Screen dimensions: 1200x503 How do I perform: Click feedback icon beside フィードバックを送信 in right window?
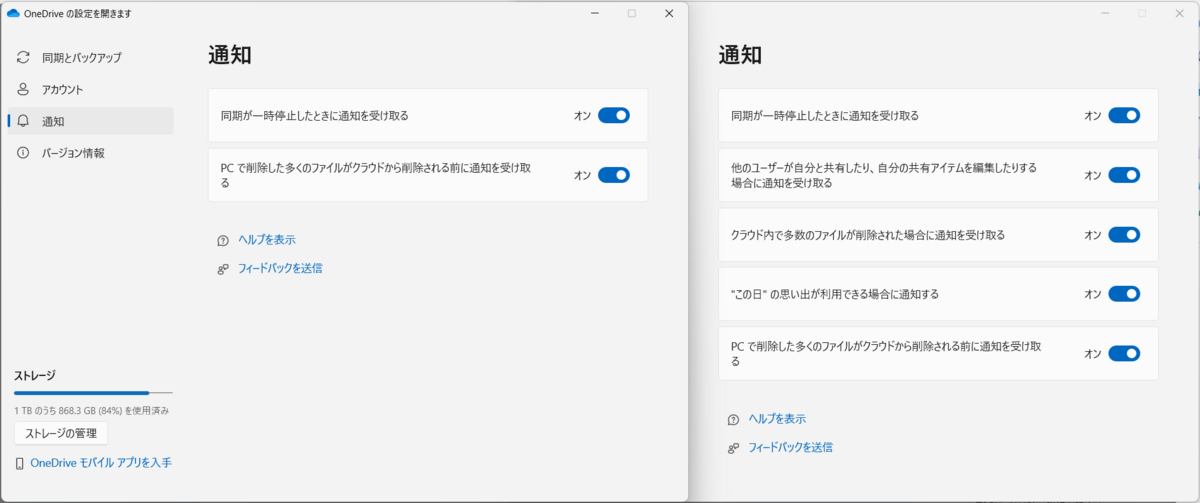click(x=733, y=448)
